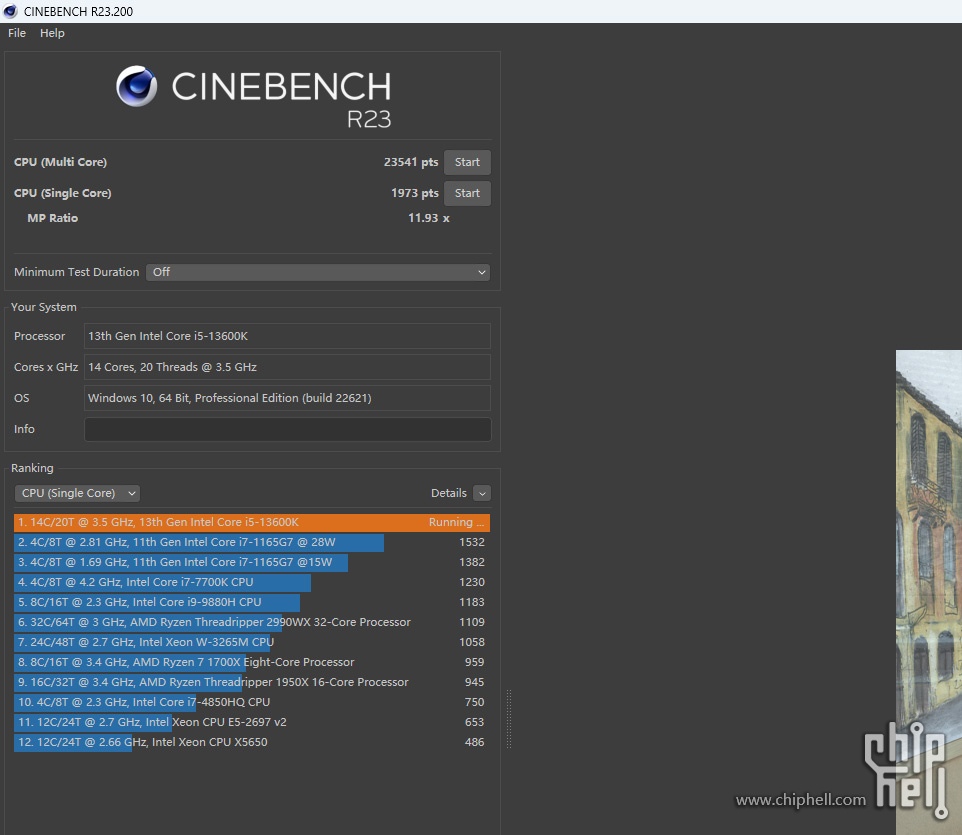962x835 pixels.
Task: Click the Cinebench app icon in title bar
Action: (10, 11)
